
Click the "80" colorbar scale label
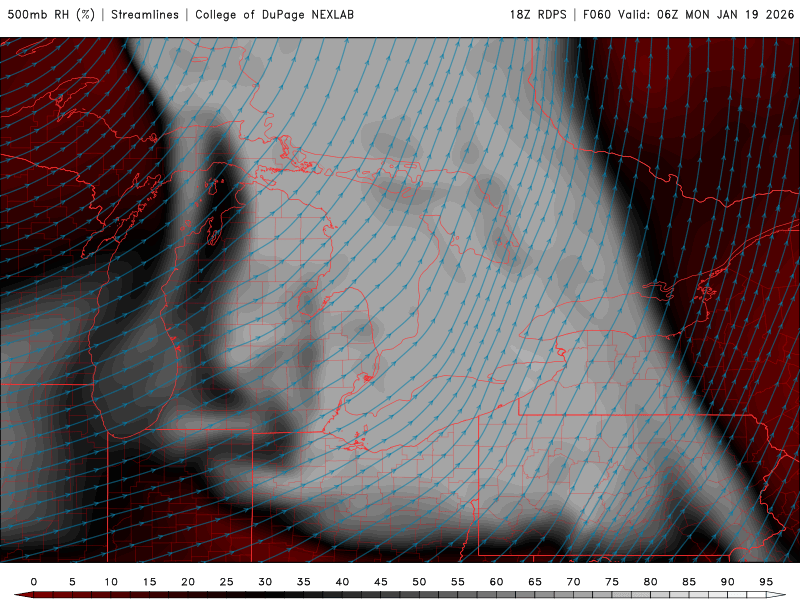651,582
